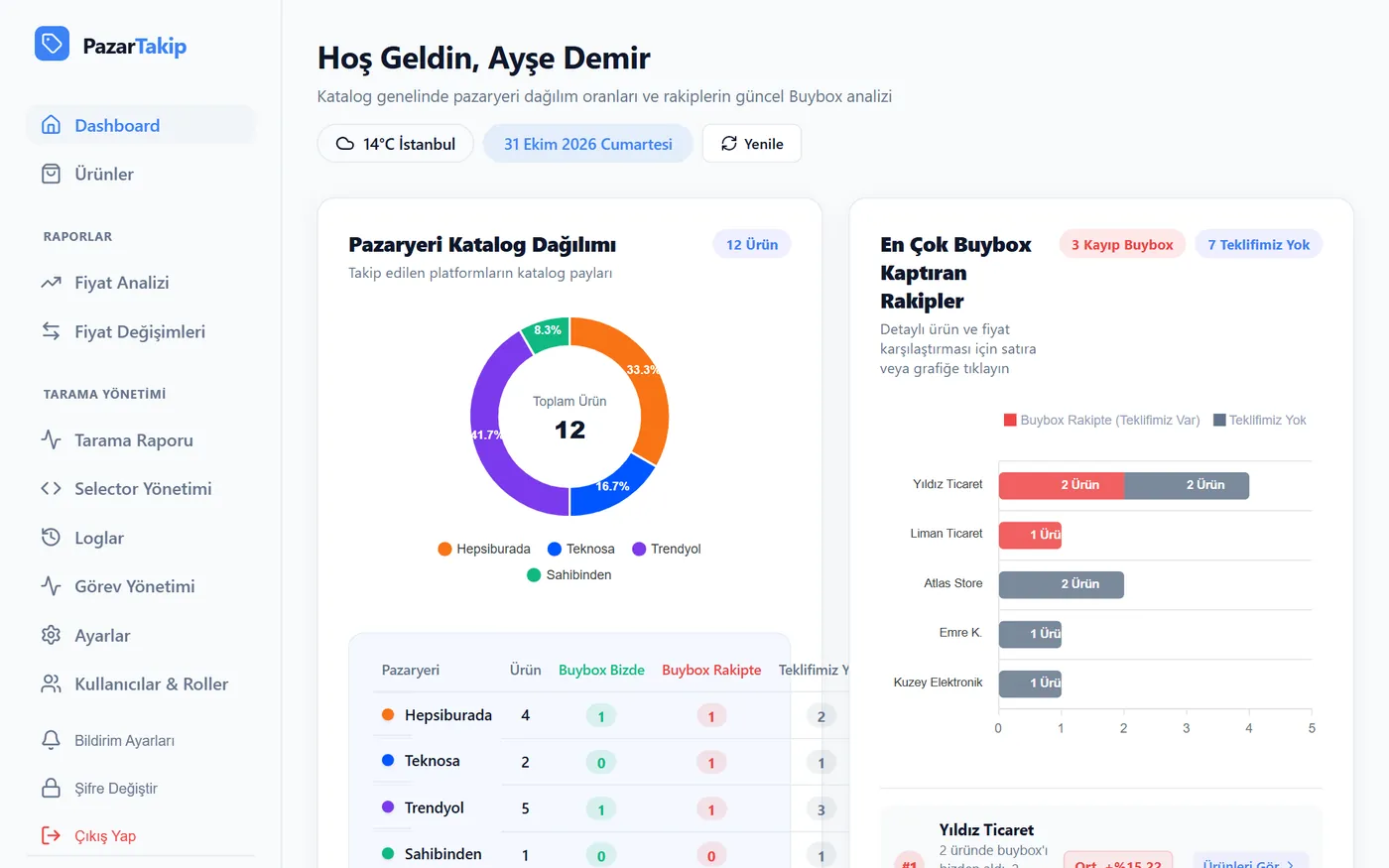Toggle Teknosa legend swatch under donut
The width and height of the screenshot is (1389, 868).
click(555, 549)
